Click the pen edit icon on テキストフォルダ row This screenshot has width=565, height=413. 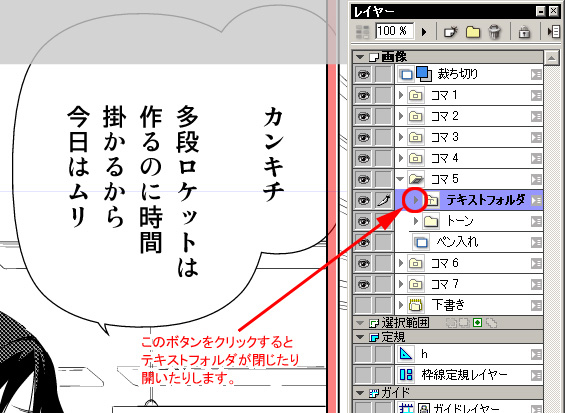click(x=383, y=200)
